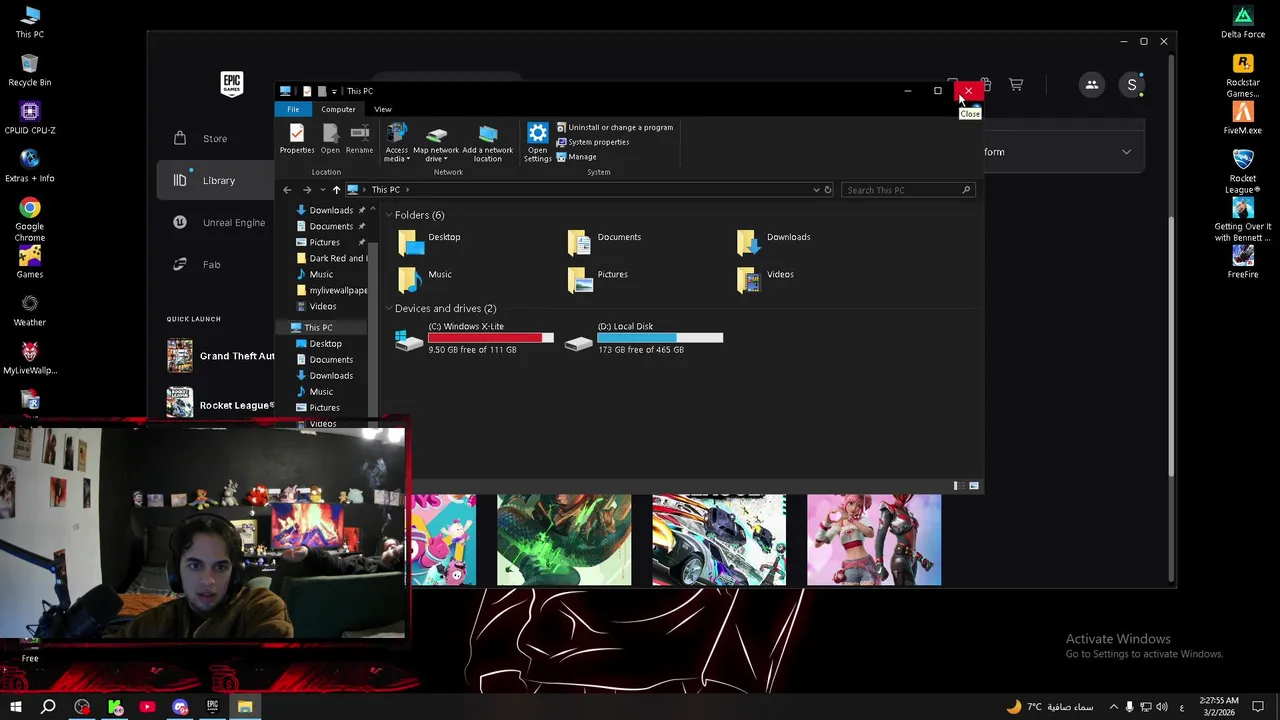The height and width of the screenshot is (720, 1280).
Task: Expand the address bar history dropdown
Action: pos(816,190)
